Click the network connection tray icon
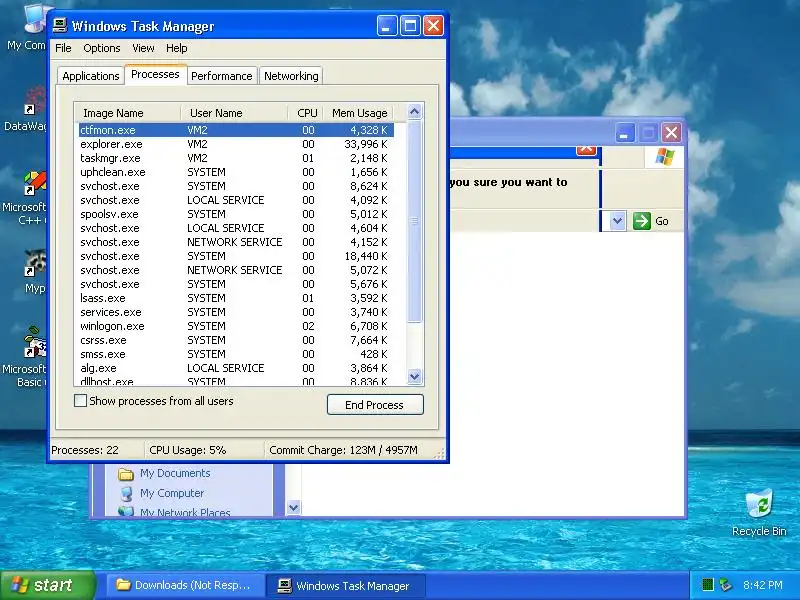The height and width of the screenshot is (600, 800). point(725,585)
